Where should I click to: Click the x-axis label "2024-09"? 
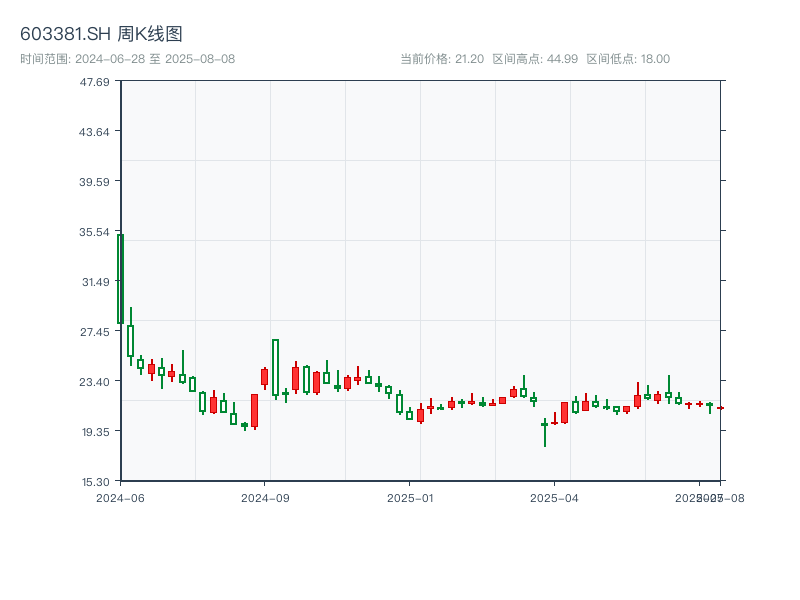265,498
